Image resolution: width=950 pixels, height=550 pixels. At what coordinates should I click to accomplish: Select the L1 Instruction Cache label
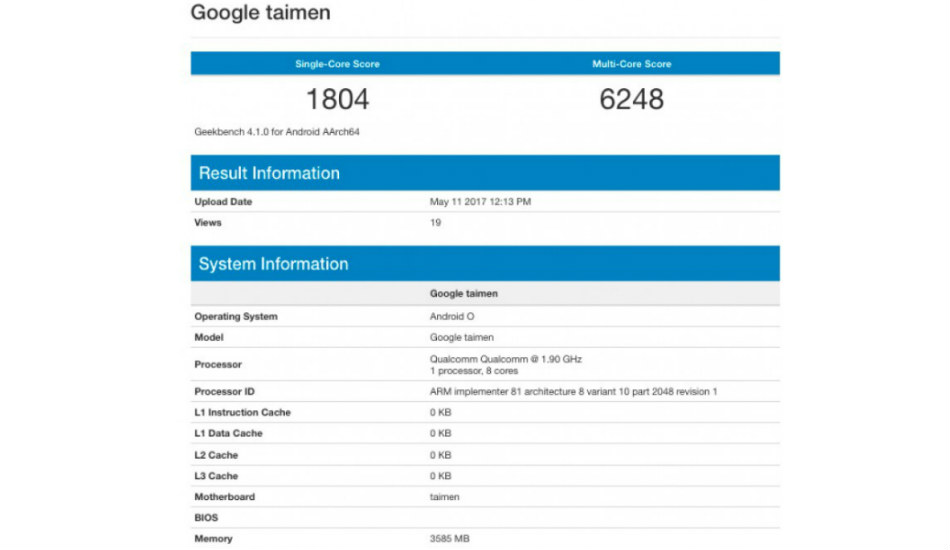pos(242,412)
